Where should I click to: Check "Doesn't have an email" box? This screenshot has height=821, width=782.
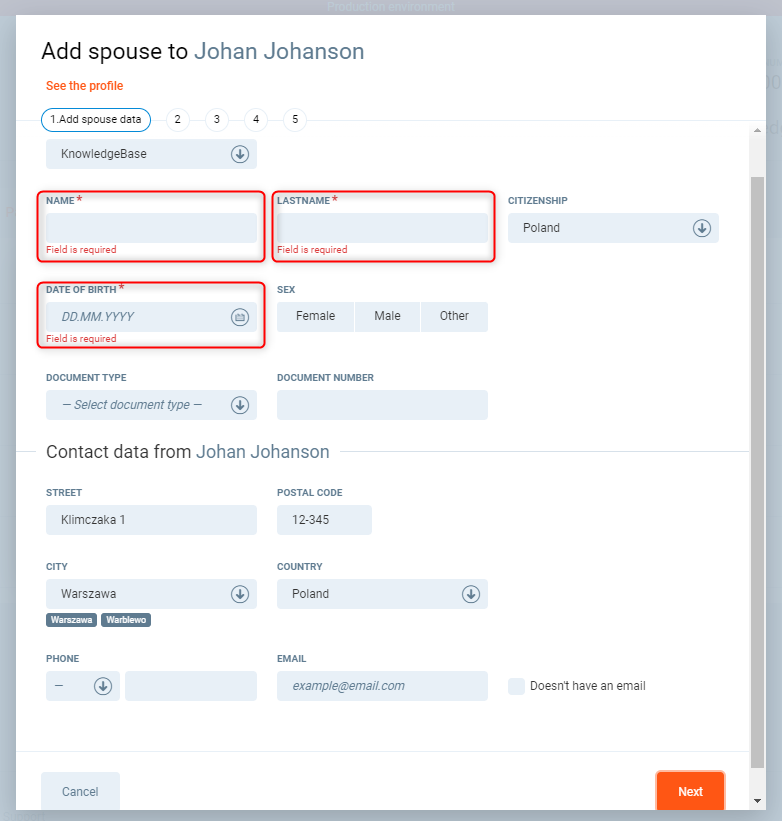tap(516, 686)
